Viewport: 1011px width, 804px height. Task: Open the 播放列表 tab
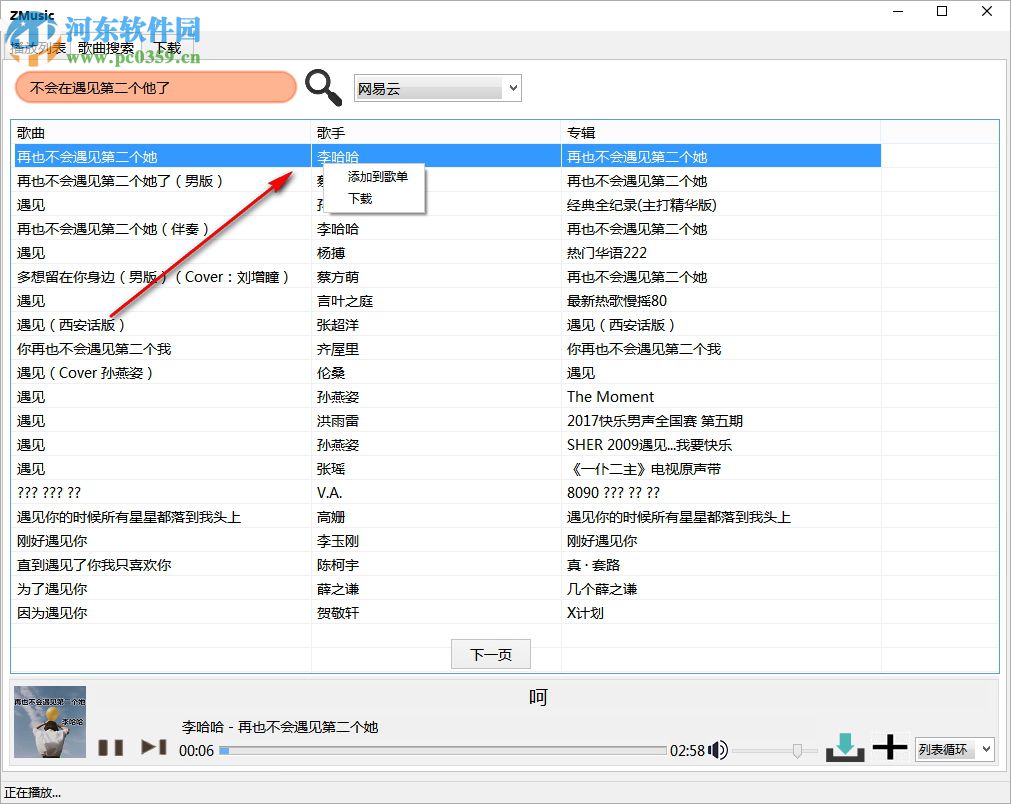click(x=38, y=46)
